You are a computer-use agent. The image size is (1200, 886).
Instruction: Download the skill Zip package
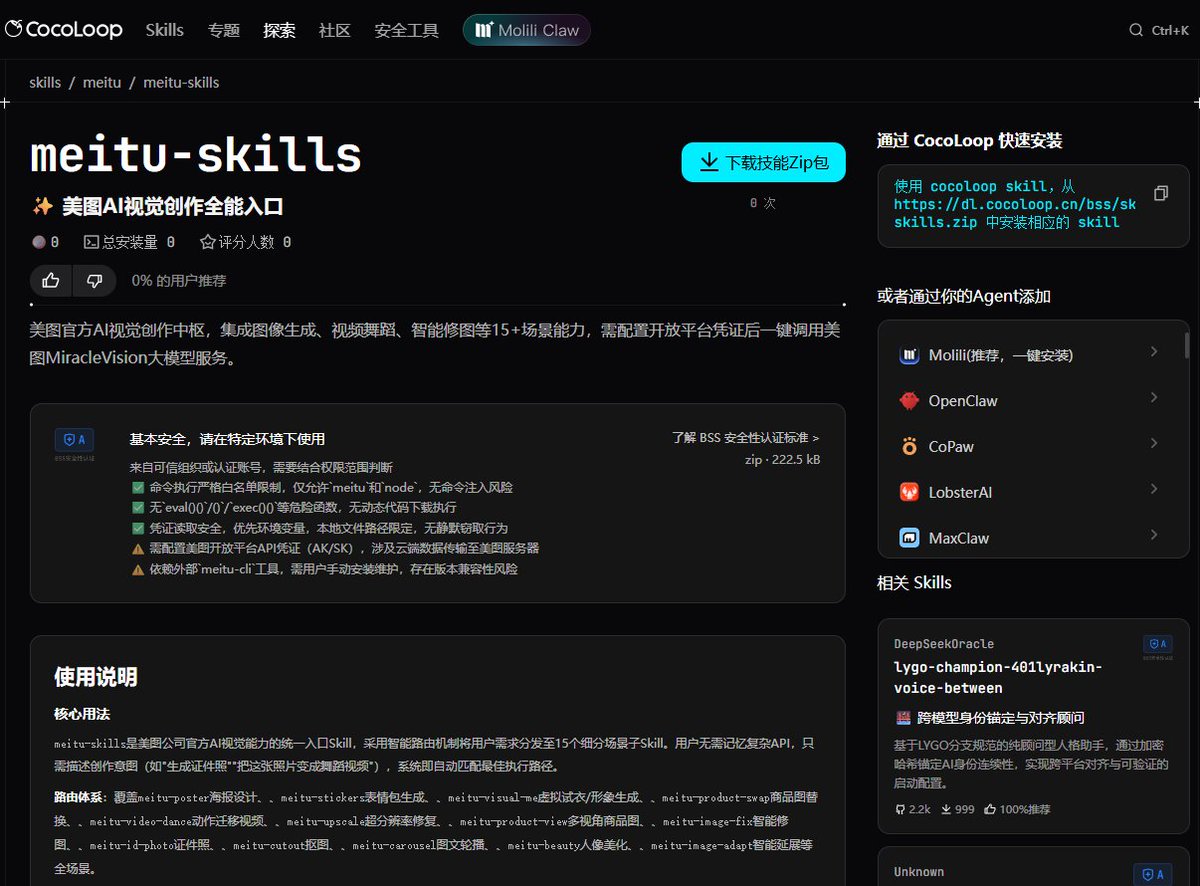(x=764, y=162)
